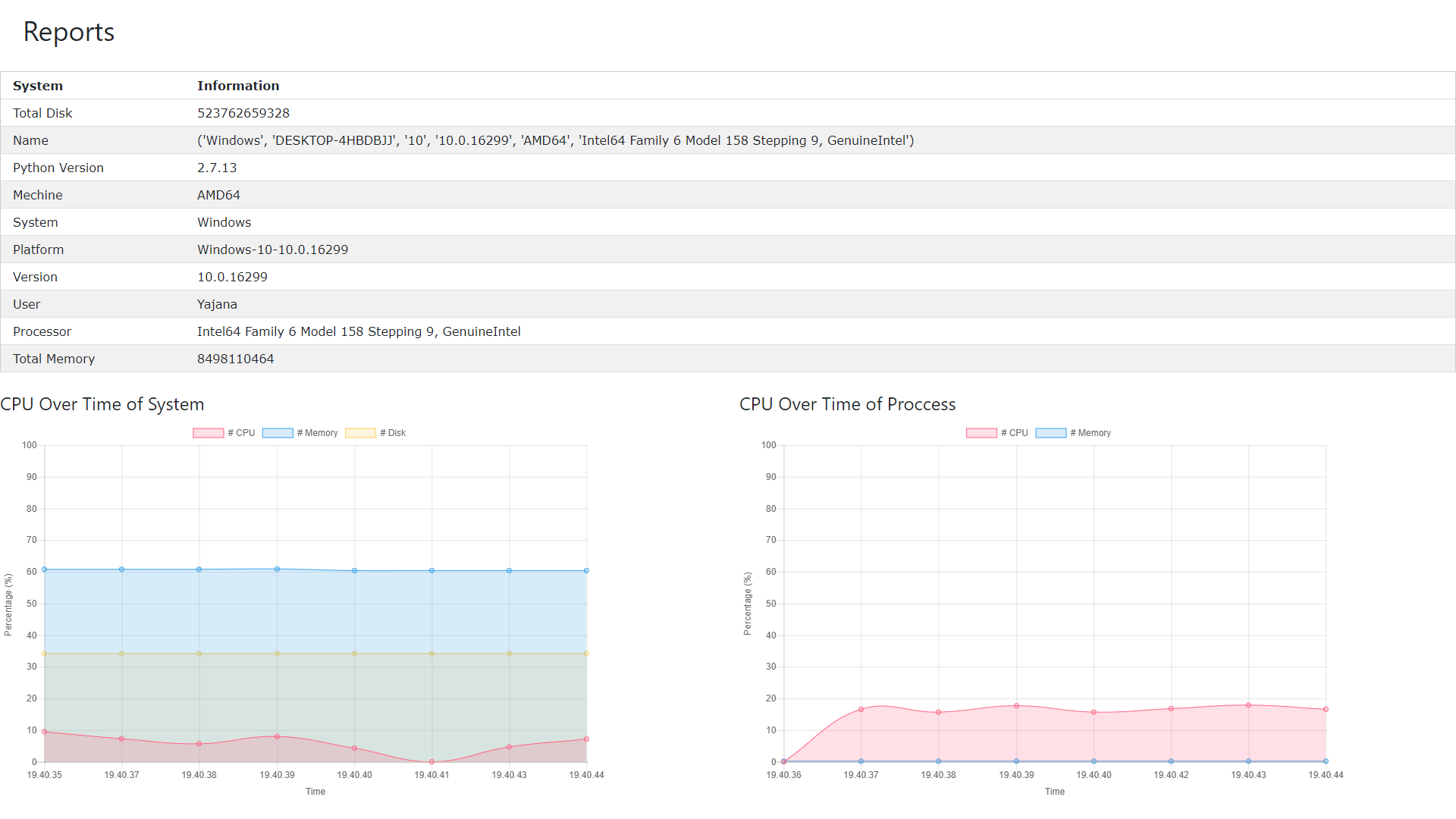
Task: Click x-axis label 19.40.38 on System chart
Action: tap(199, 775)
